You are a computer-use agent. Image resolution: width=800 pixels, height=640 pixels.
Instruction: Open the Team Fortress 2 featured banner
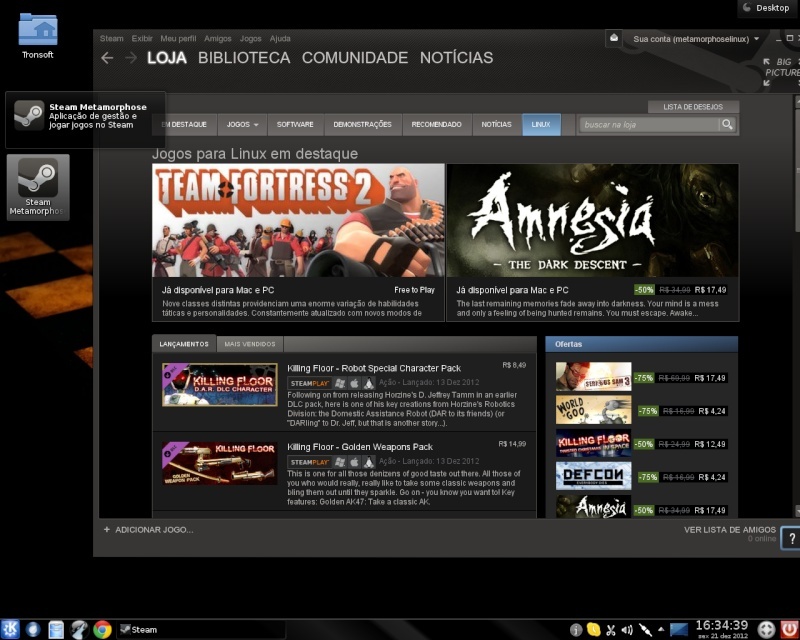click(x=298, y=220)
